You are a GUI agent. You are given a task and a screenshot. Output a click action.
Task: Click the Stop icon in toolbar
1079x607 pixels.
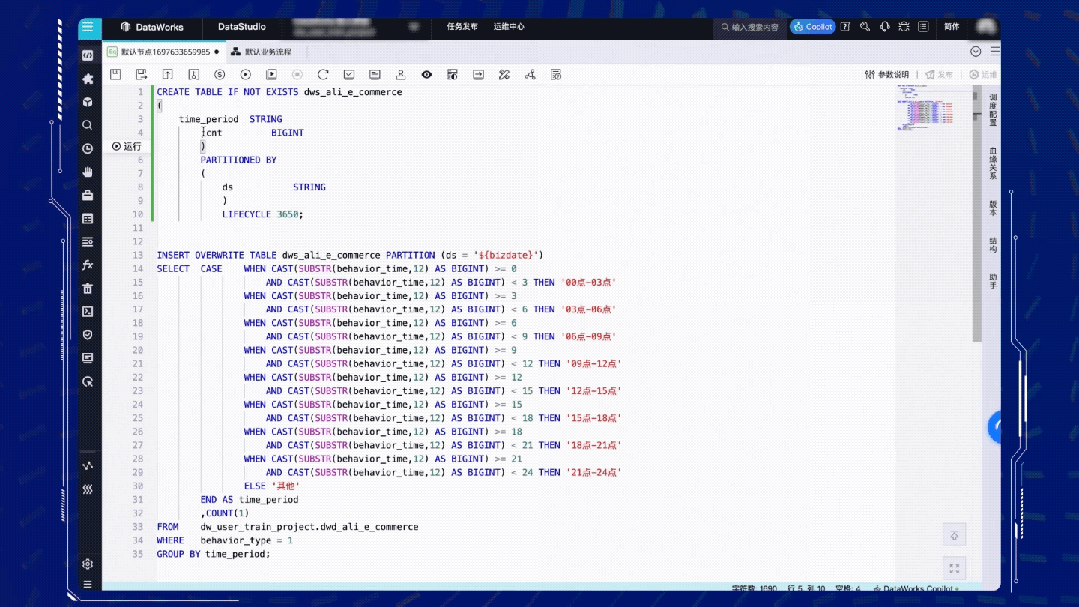[x=297, y=74]
